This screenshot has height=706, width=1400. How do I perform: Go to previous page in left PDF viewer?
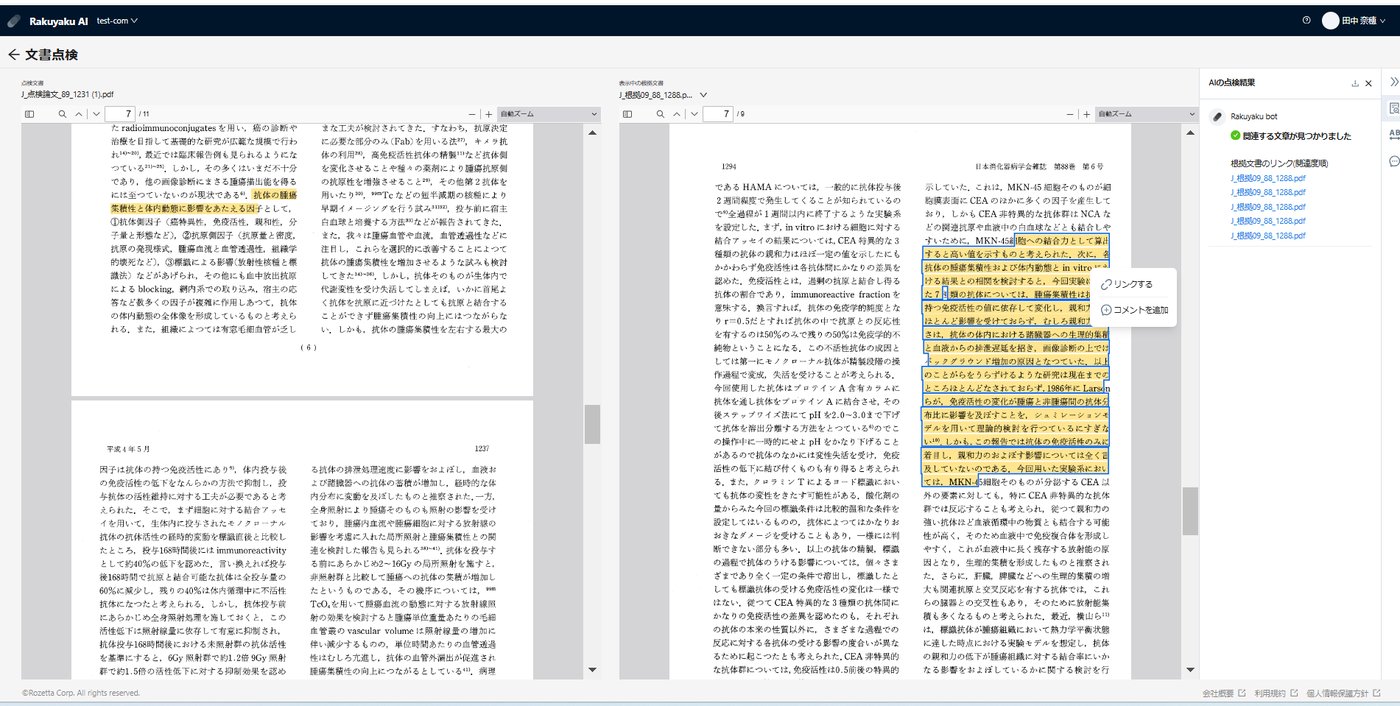point(79,114)
